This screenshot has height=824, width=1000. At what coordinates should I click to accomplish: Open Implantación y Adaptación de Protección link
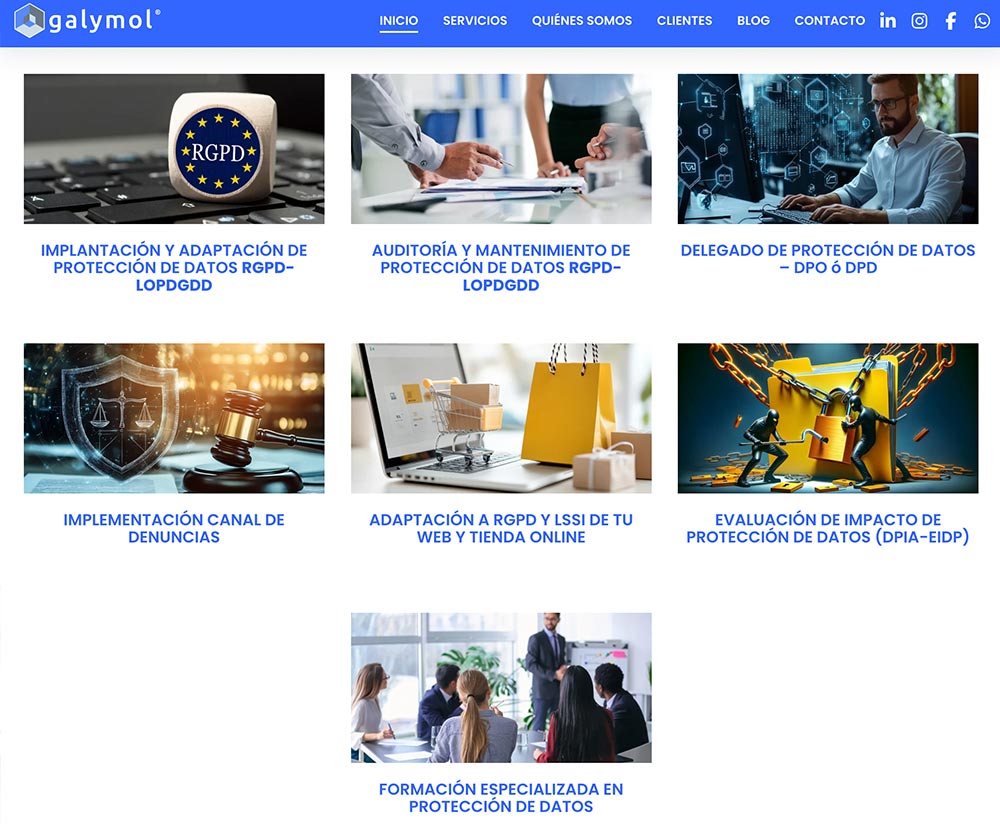174,267
